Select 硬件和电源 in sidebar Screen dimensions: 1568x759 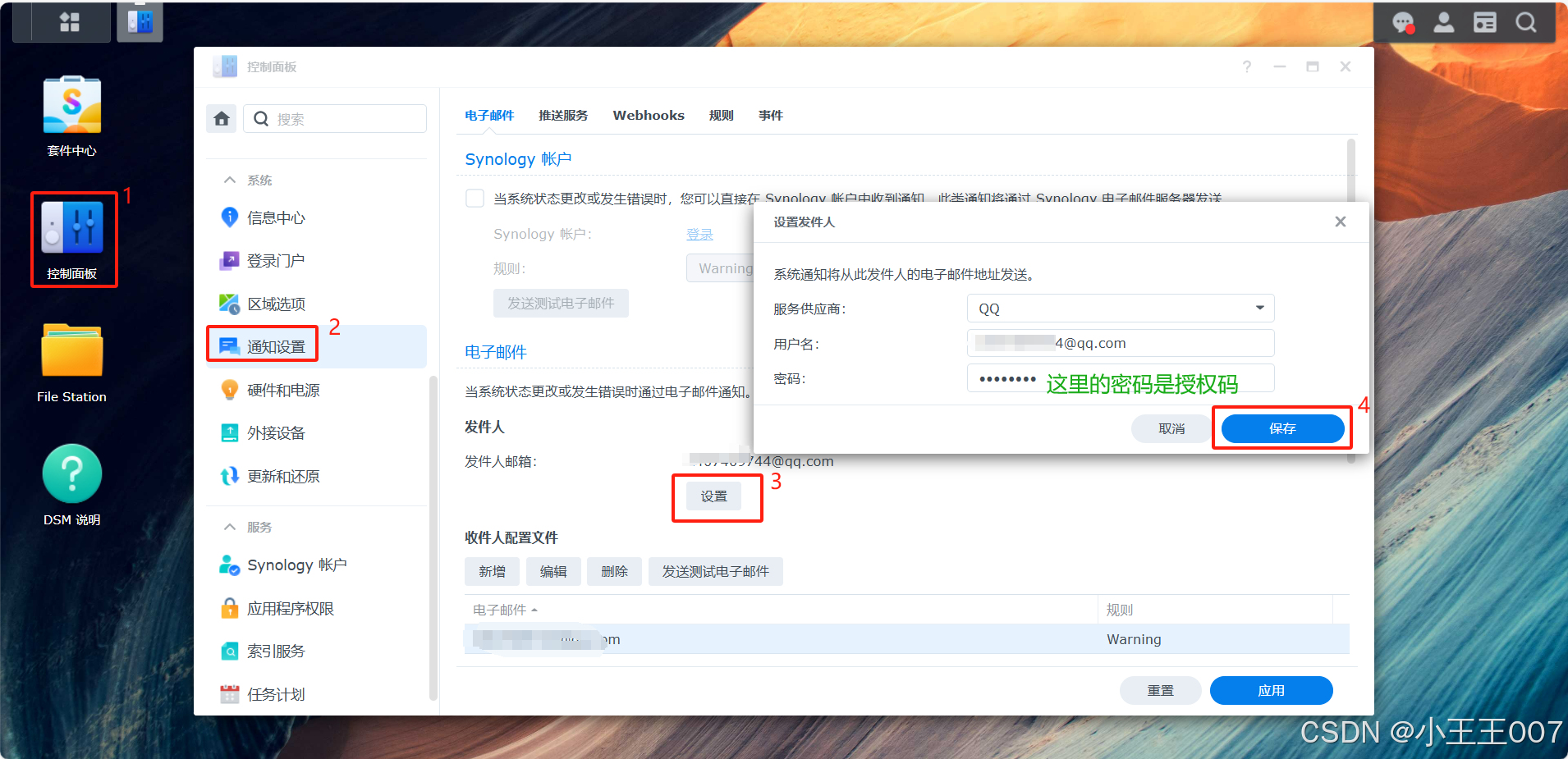316,390
